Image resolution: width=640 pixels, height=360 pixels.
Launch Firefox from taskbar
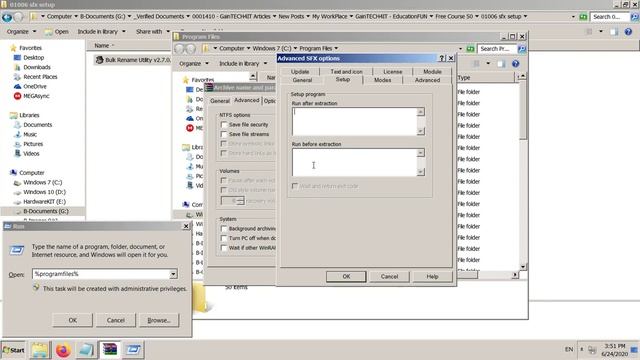63,350
